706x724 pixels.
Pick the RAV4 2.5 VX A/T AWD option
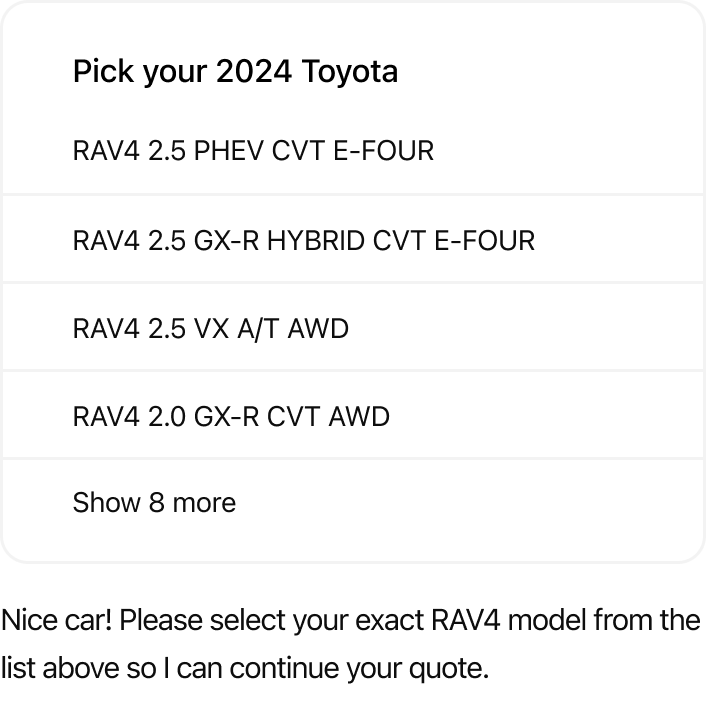pyautogui.click(x=210, y=328)
